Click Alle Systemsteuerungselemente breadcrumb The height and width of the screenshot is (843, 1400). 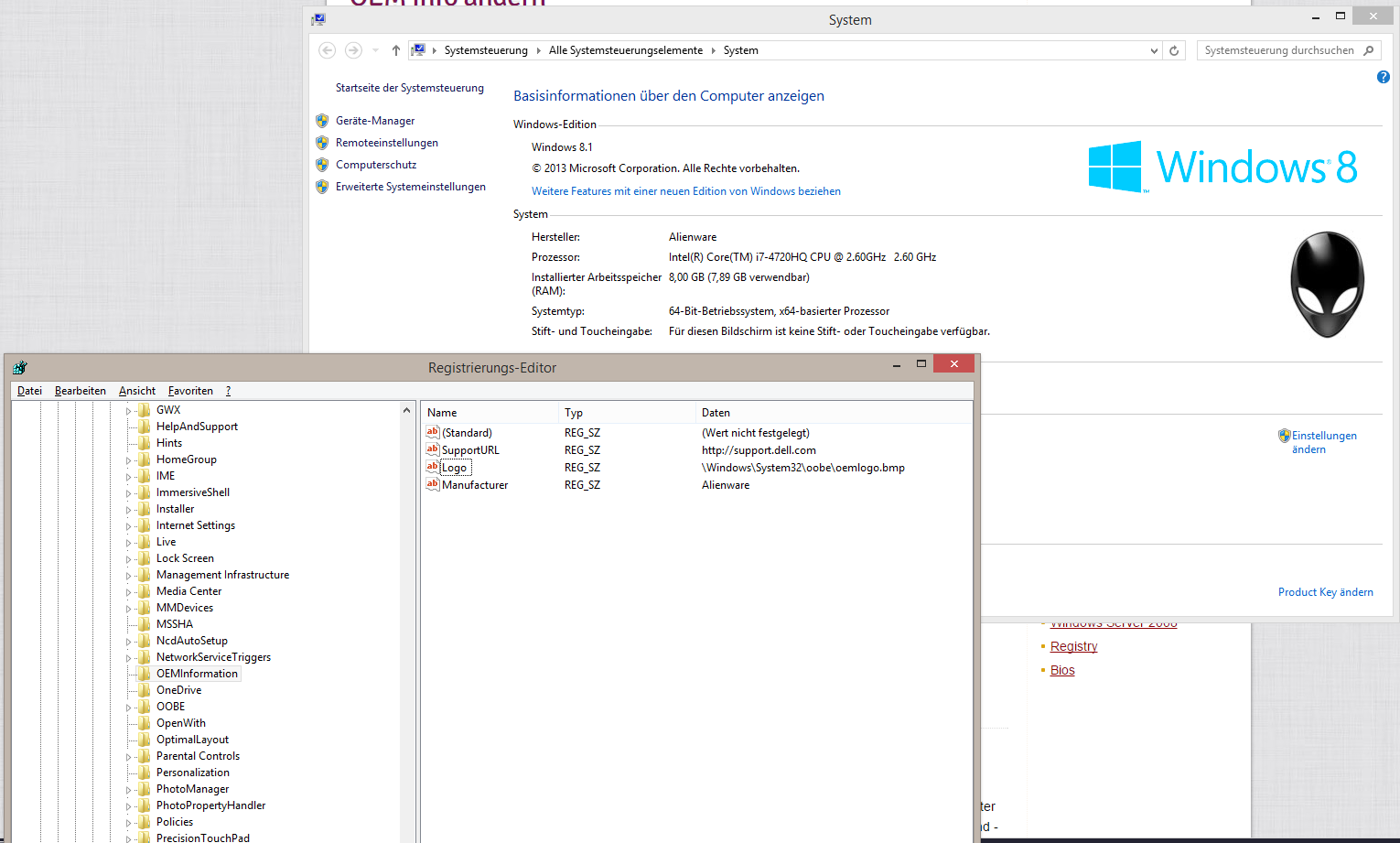[x=626, y=50]
